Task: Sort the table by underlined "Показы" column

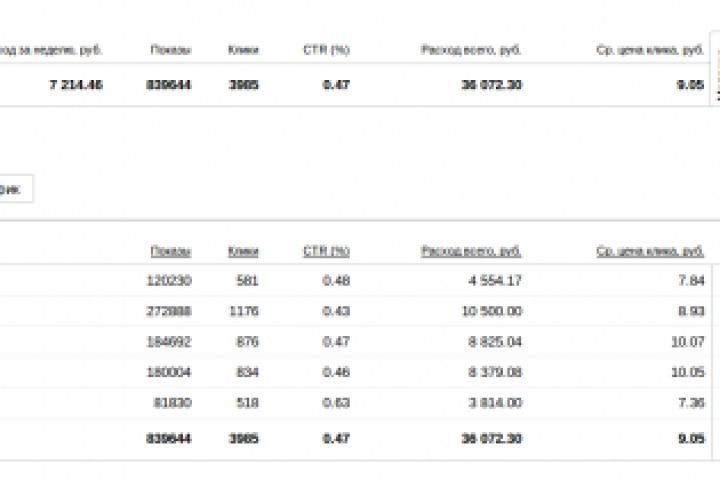Action: pos(171,250)
